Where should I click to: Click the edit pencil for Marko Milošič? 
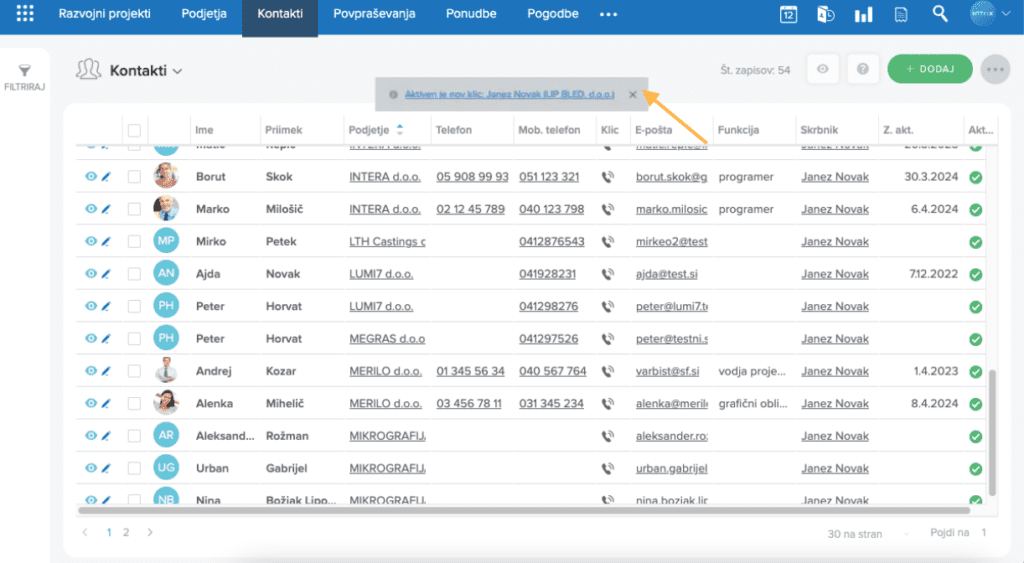[x=106, y=209]
